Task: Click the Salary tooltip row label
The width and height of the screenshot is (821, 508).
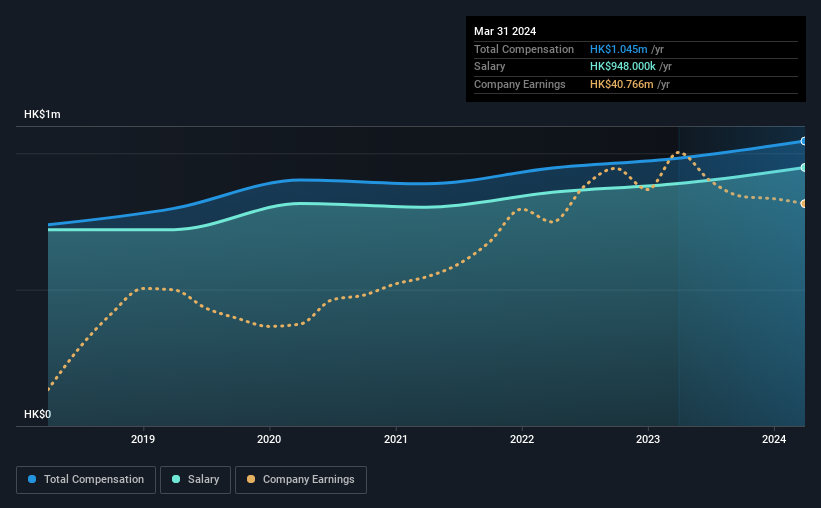Action: point(490,67)
